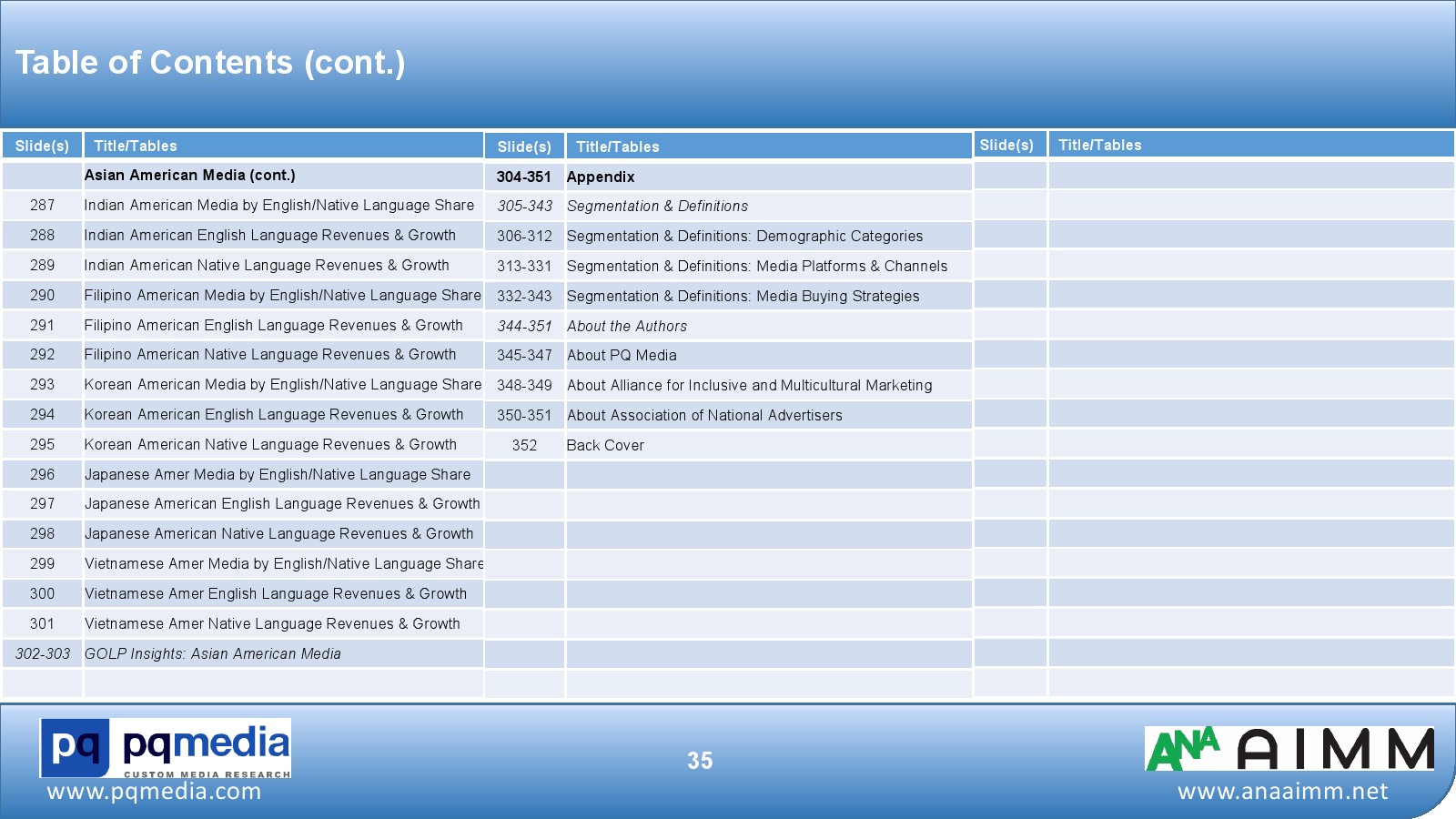The width and height of the screenshot is (1456, 819).
Task: Click GOLP Insights: Asian American Media
Action: (213, 653)
